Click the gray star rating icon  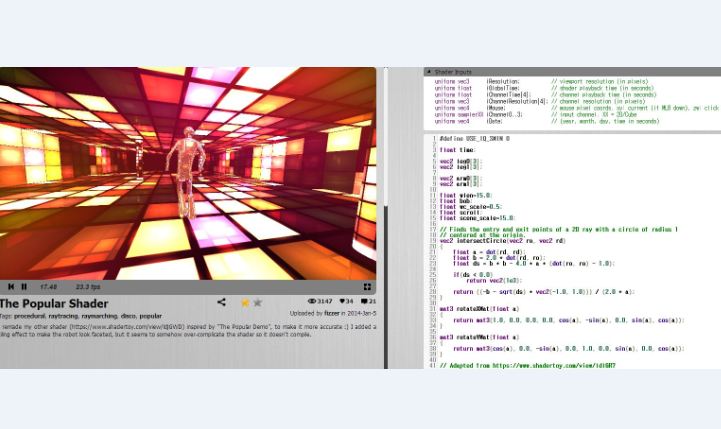[258, 303]
